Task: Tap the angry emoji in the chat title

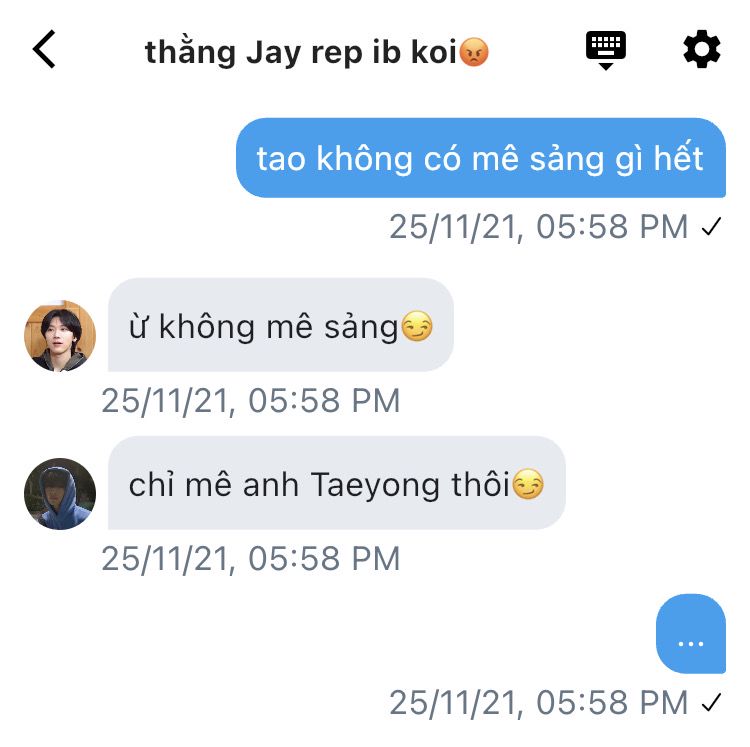Action: 474,52
